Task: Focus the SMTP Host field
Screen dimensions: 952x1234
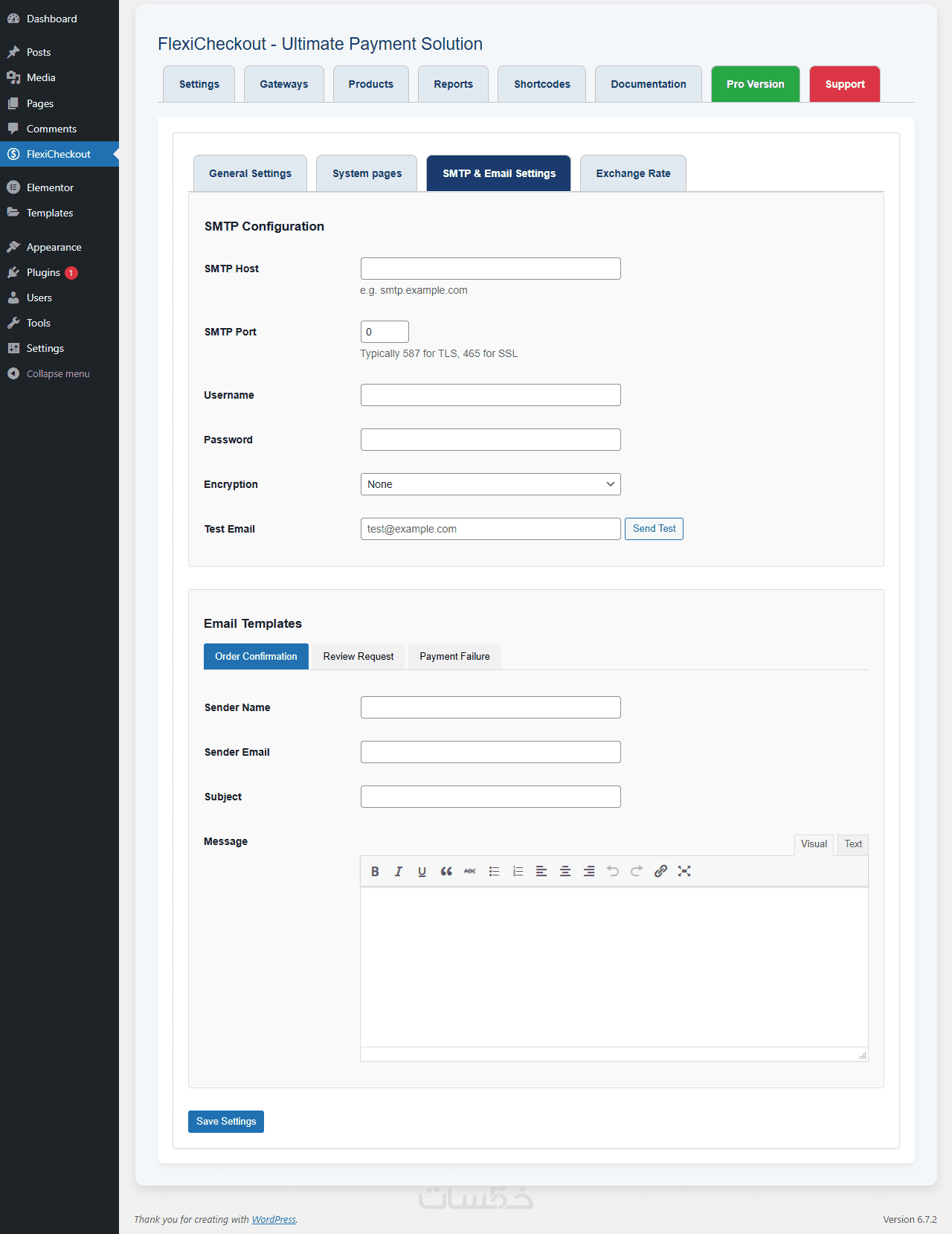Action: pos(490,269)
